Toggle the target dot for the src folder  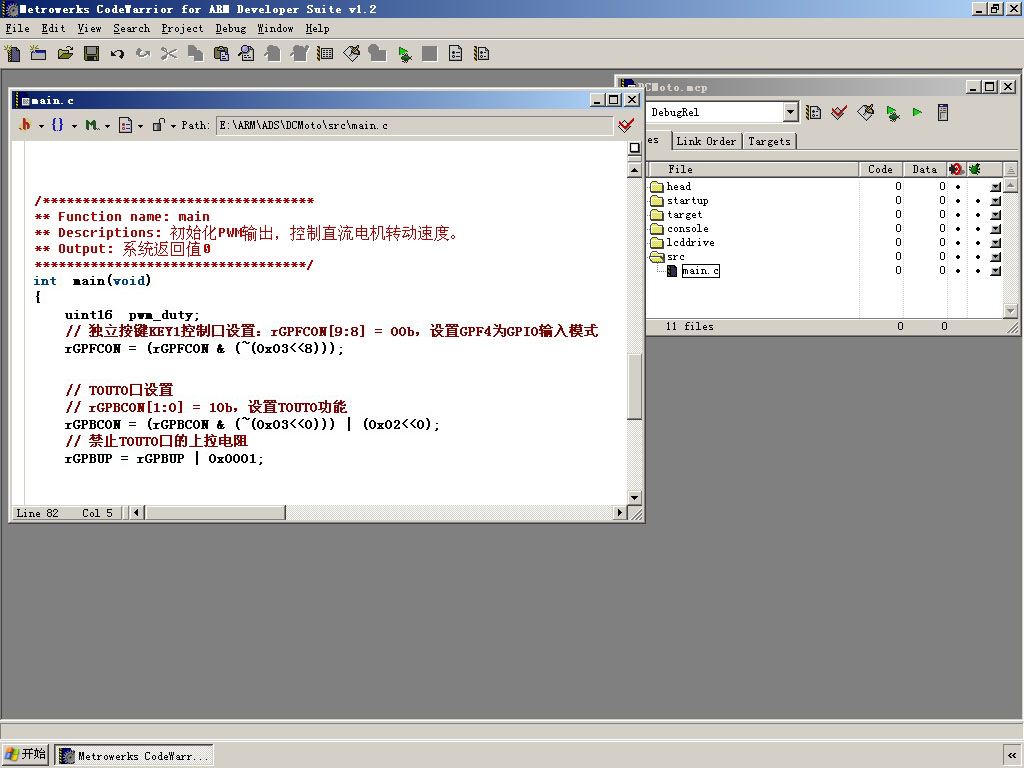click(x=958, y=257)
